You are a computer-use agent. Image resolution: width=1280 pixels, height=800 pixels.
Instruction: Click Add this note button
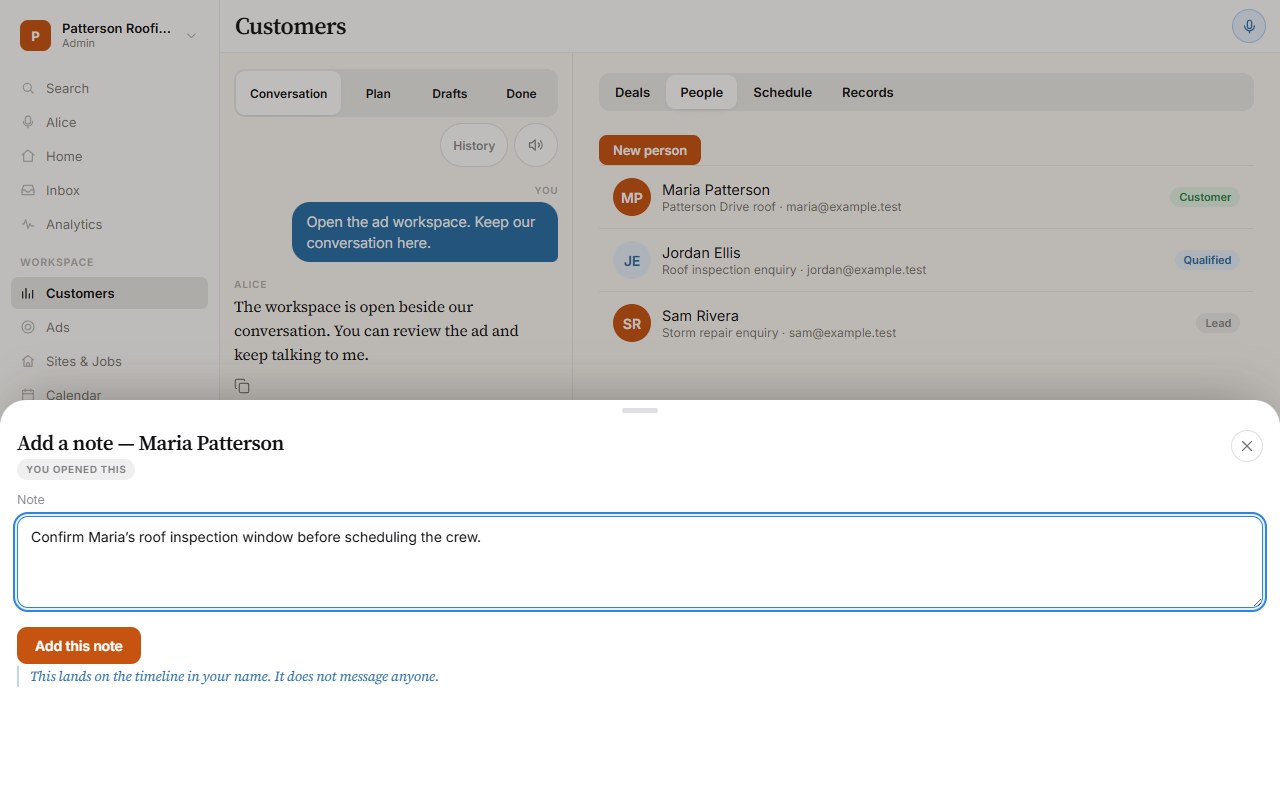[79, 646]
